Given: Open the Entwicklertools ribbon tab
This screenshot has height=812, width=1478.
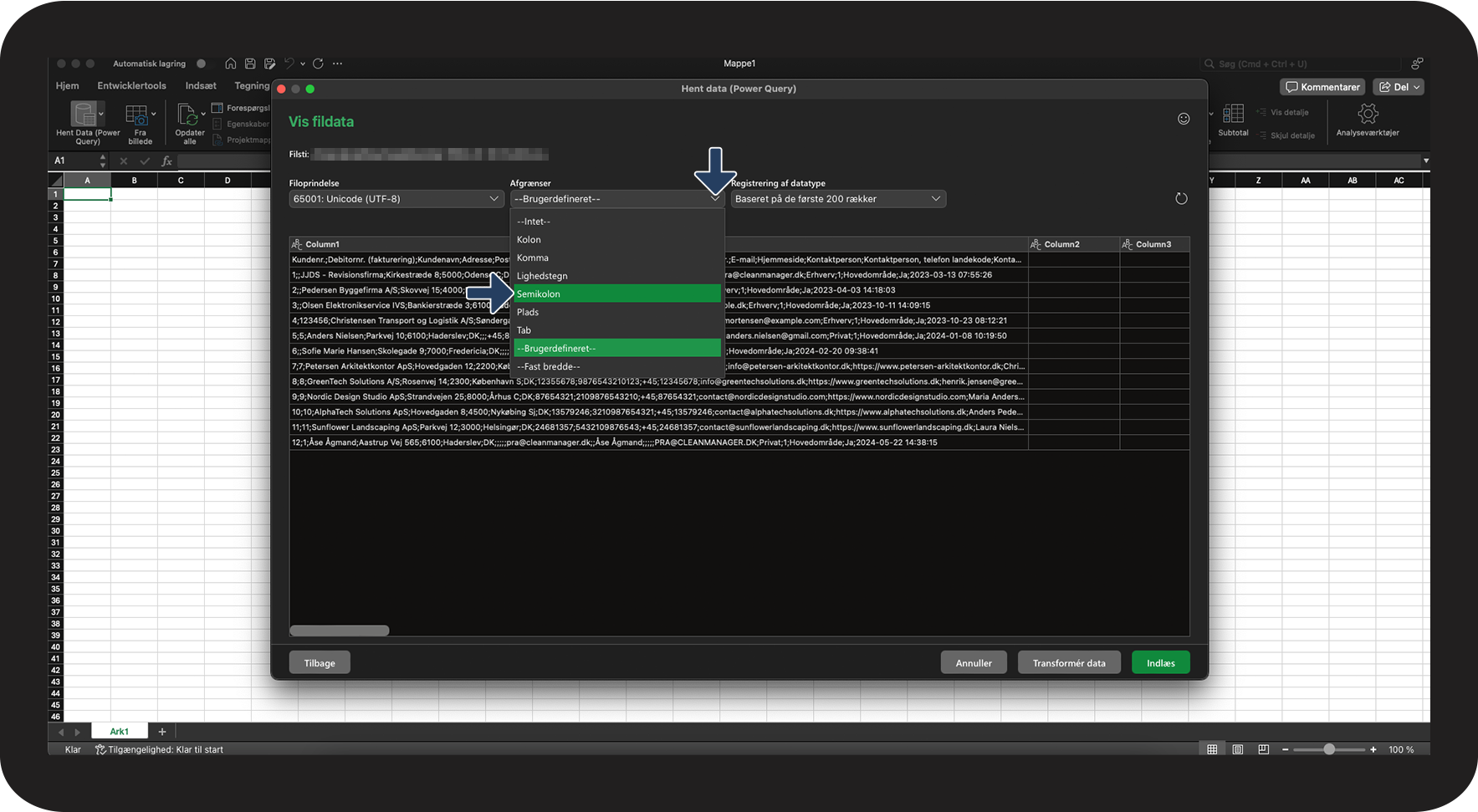Looking at the screenshot, I should point(131,85).
